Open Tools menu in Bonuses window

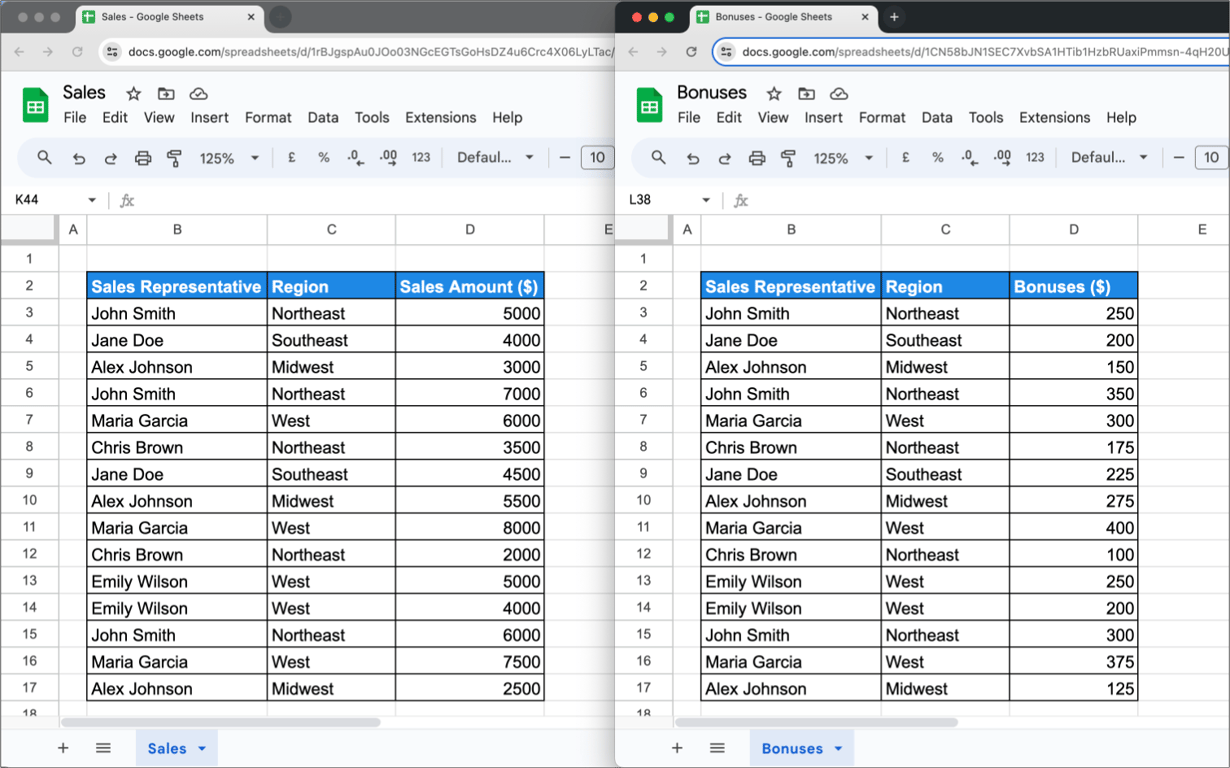tap(986, 117)
